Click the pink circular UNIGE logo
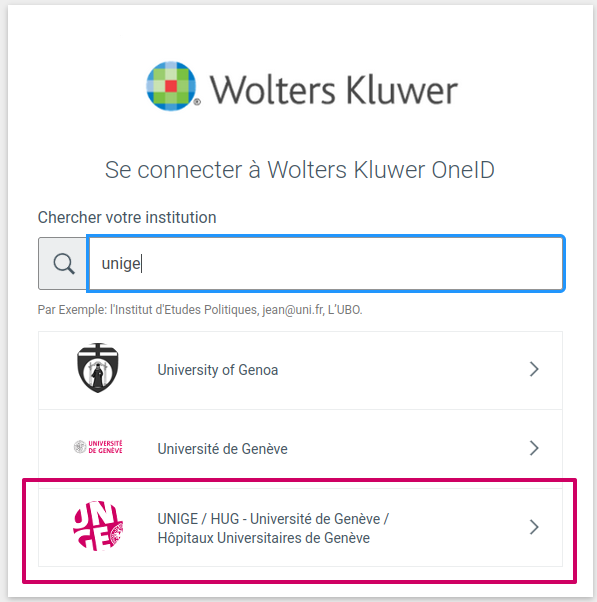The image size is (597, 602). (98, 526)
